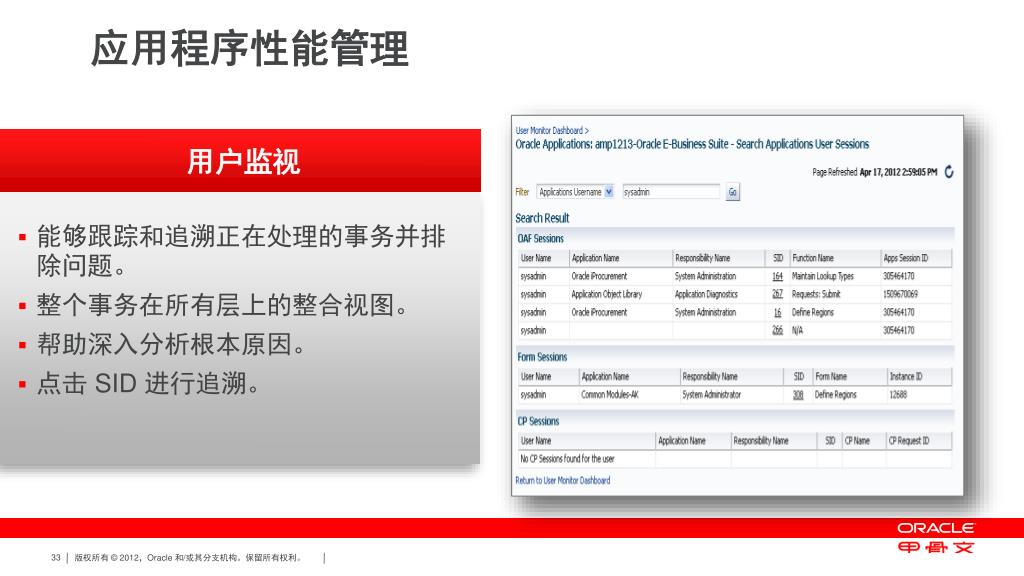Click the No CP Sessions found message
Image resolution: width=1024 pixels, height=576 pixels.
568,458
